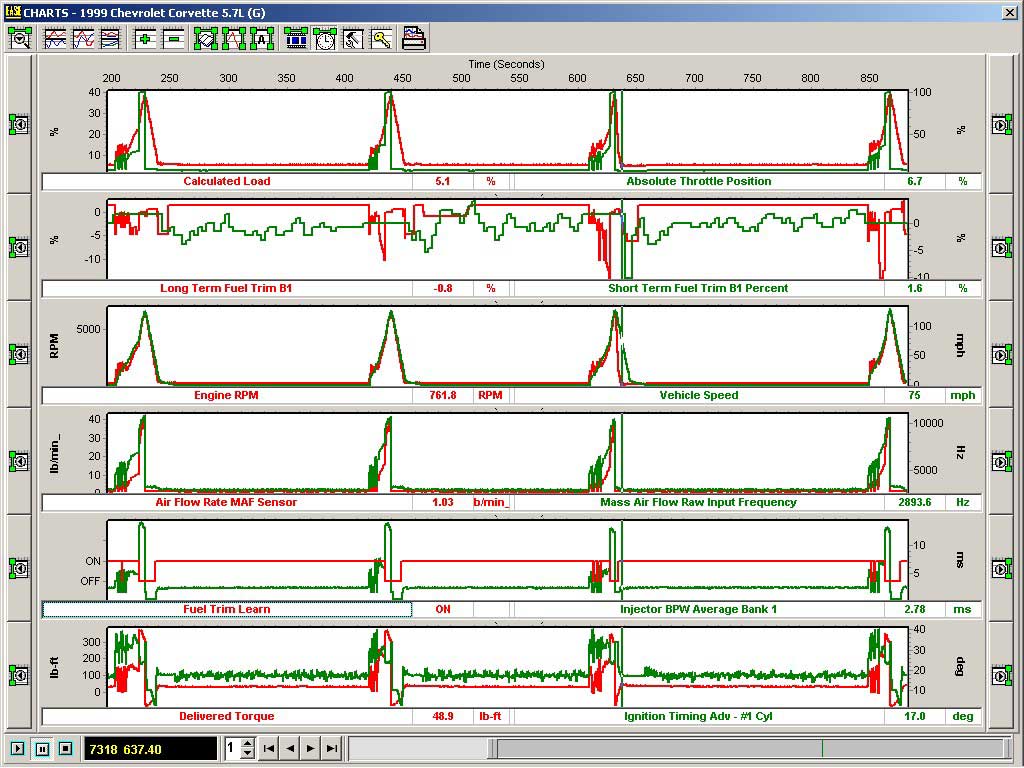Click the zoom magnifier chart tool
The width and height of the screenshot is (1024, 768).
point(20,39)
